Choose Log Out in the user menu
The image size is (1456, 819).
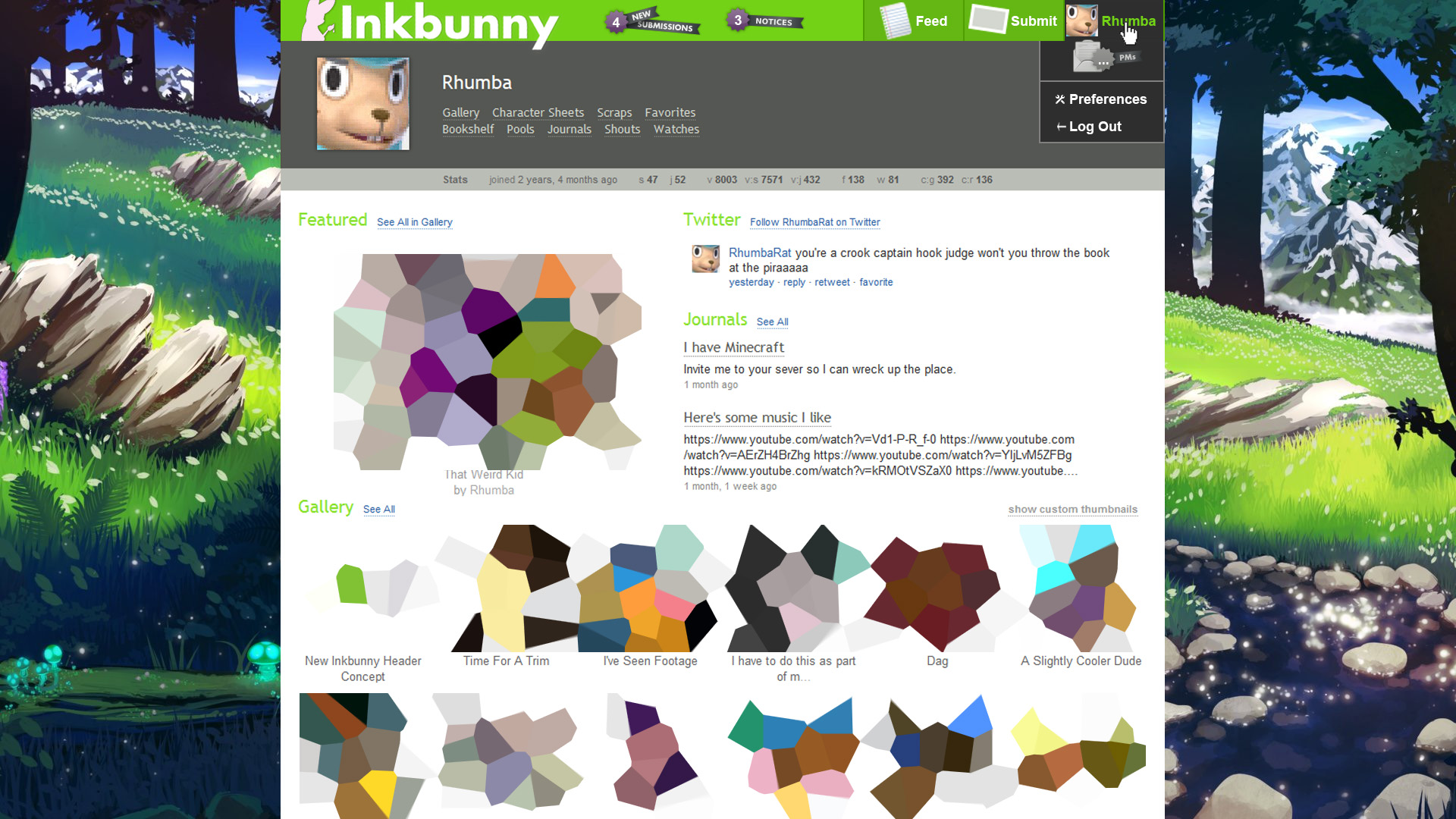point(1089,127)
